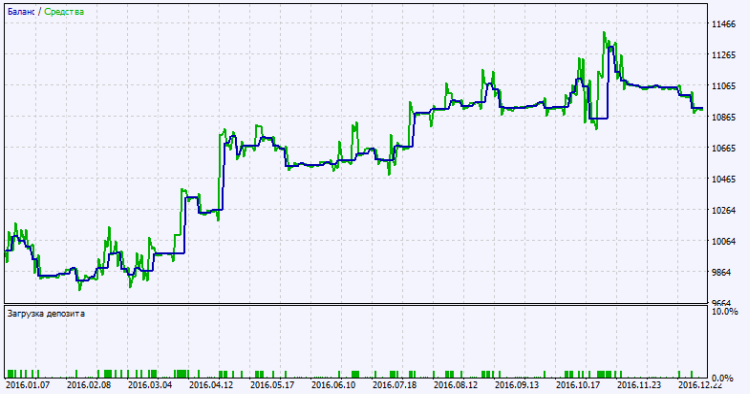
Task: Click the date label 2016.03.04
Action: (150, 385)
